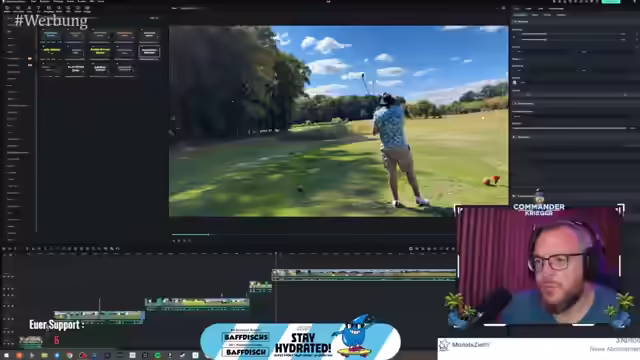Click the Windows Start button in the taskbar

[6, 356]
